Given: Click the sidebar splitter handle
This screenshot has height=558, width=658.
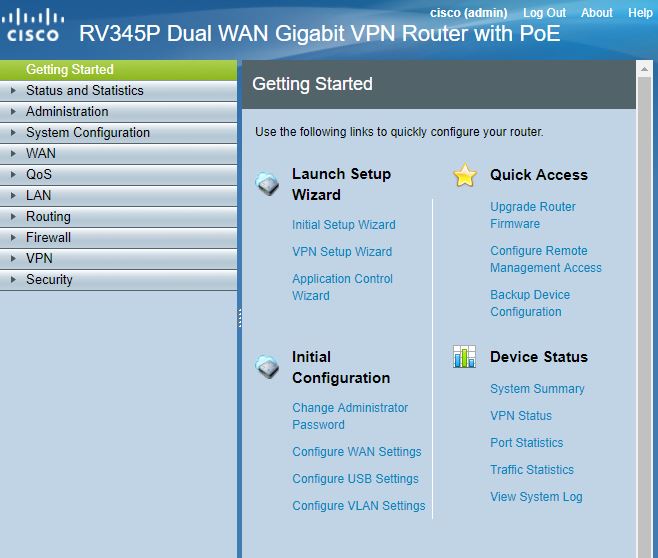Looking at the screenshot, I should click(240, 318).
